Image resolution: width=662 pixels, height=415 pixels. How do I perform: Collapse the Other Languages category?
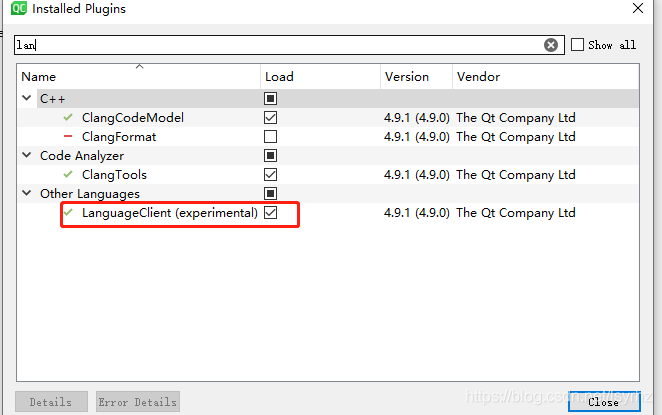(x=27, y=193)
